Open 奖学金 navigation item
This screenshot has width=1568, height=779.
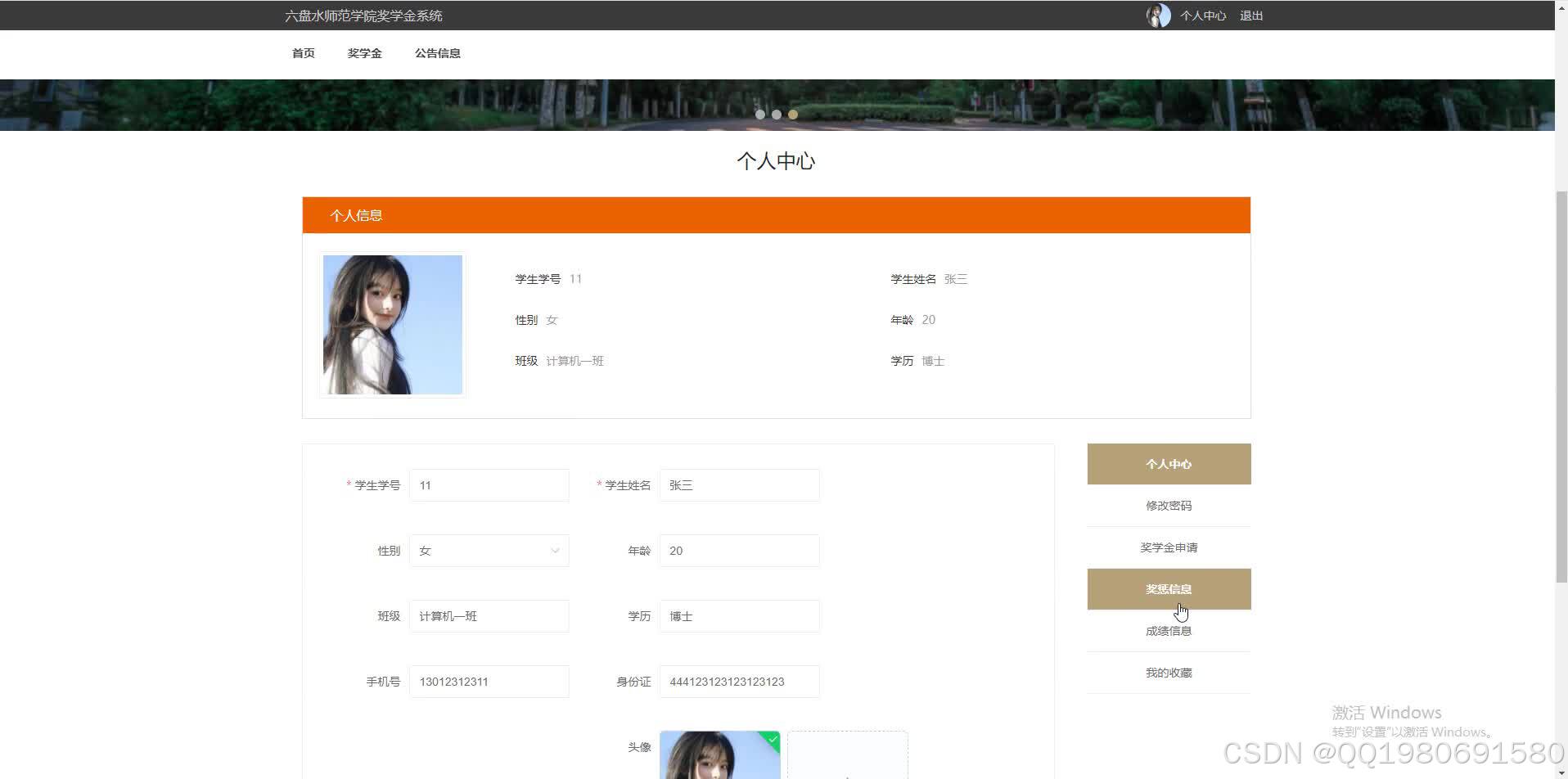point(364,53)
